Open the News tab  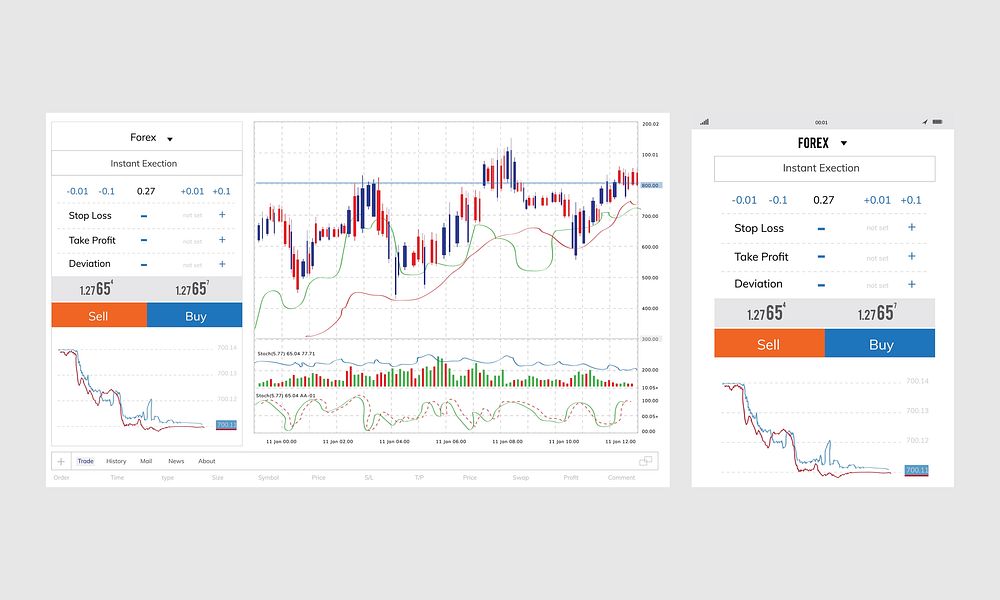pos(176,461)
